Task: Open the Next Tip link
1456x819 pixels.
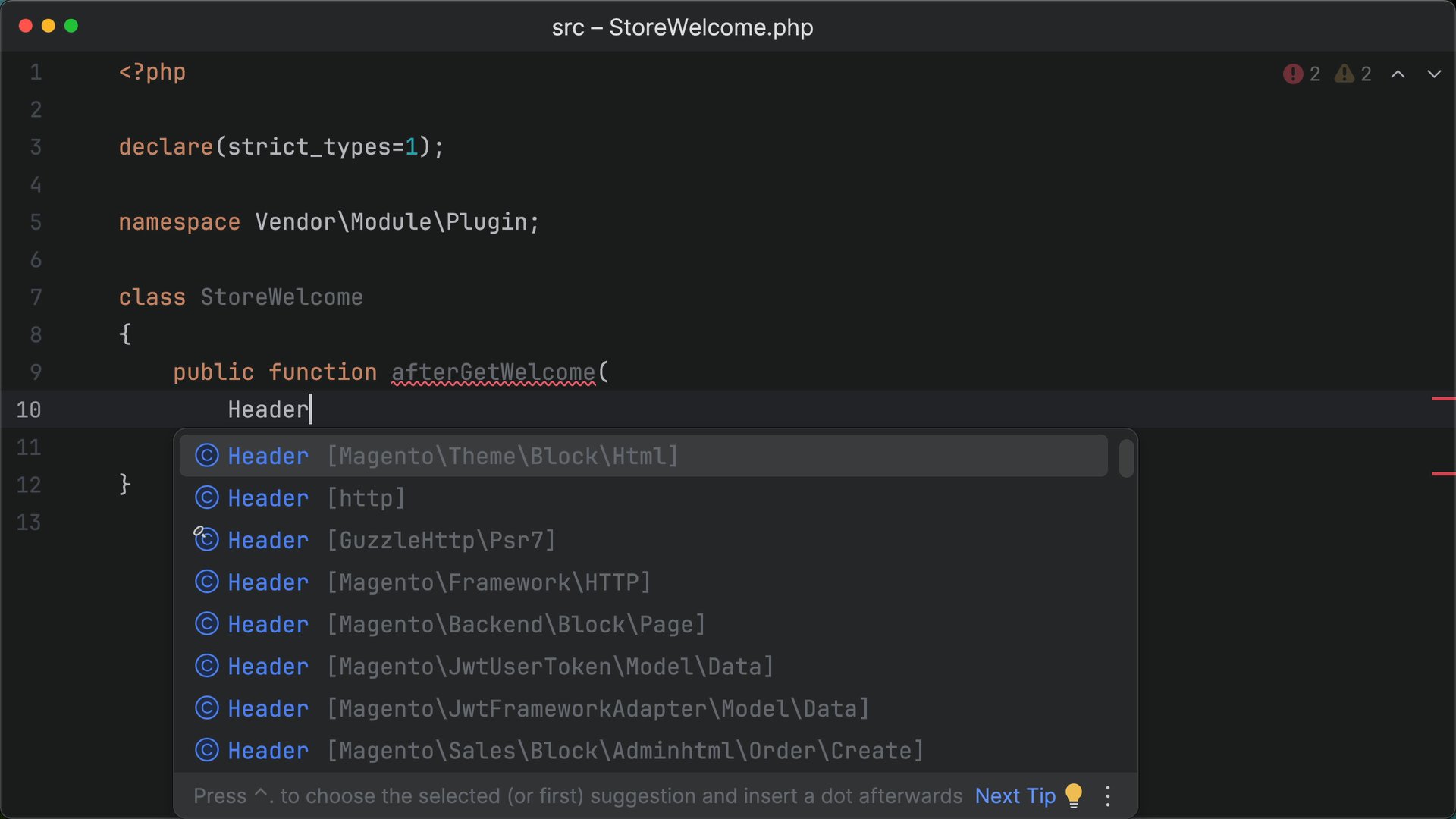Action: point(1015,795)
